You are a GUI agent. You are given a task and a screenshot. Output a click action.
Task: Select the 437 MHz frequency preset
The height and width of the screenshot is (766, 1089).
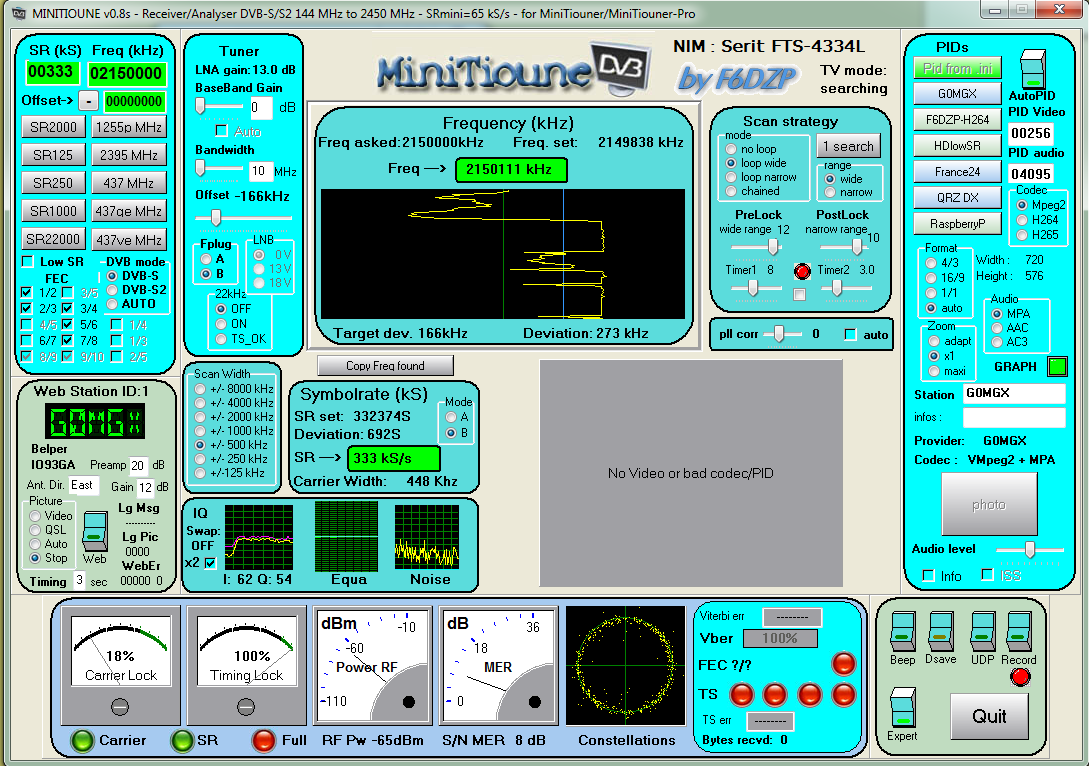click(x=128, y=183)
